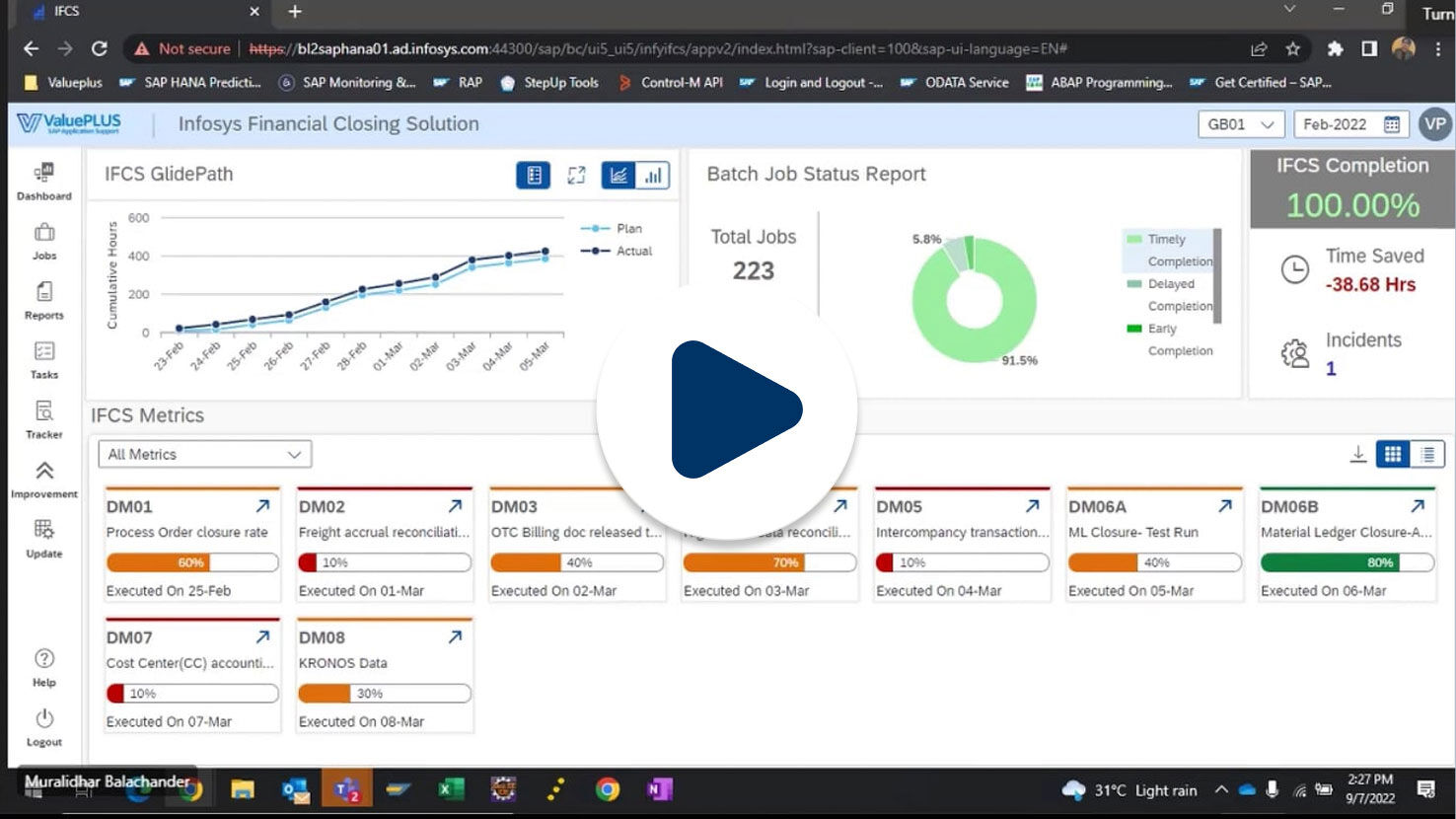Select the IFCS browser tab
This screenshot has height=819, width=1456.
[x=145, y=12]
